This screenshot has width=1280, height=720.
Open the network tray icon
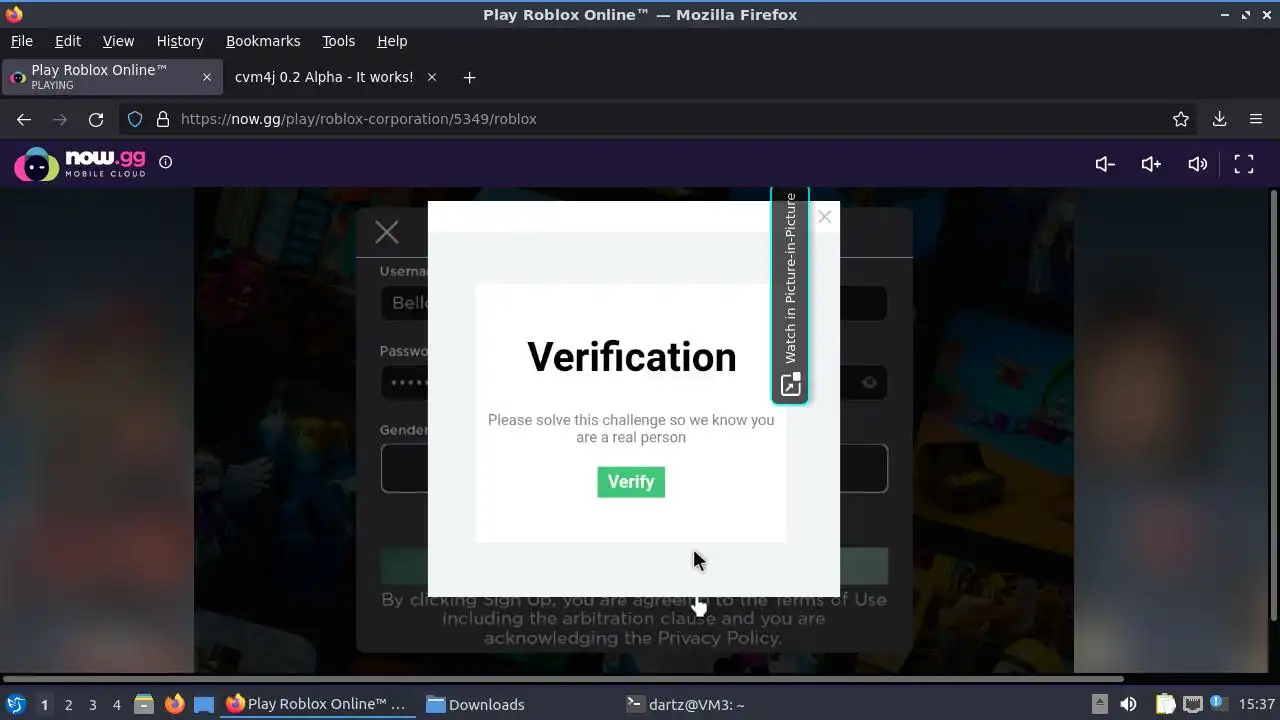1192,704
